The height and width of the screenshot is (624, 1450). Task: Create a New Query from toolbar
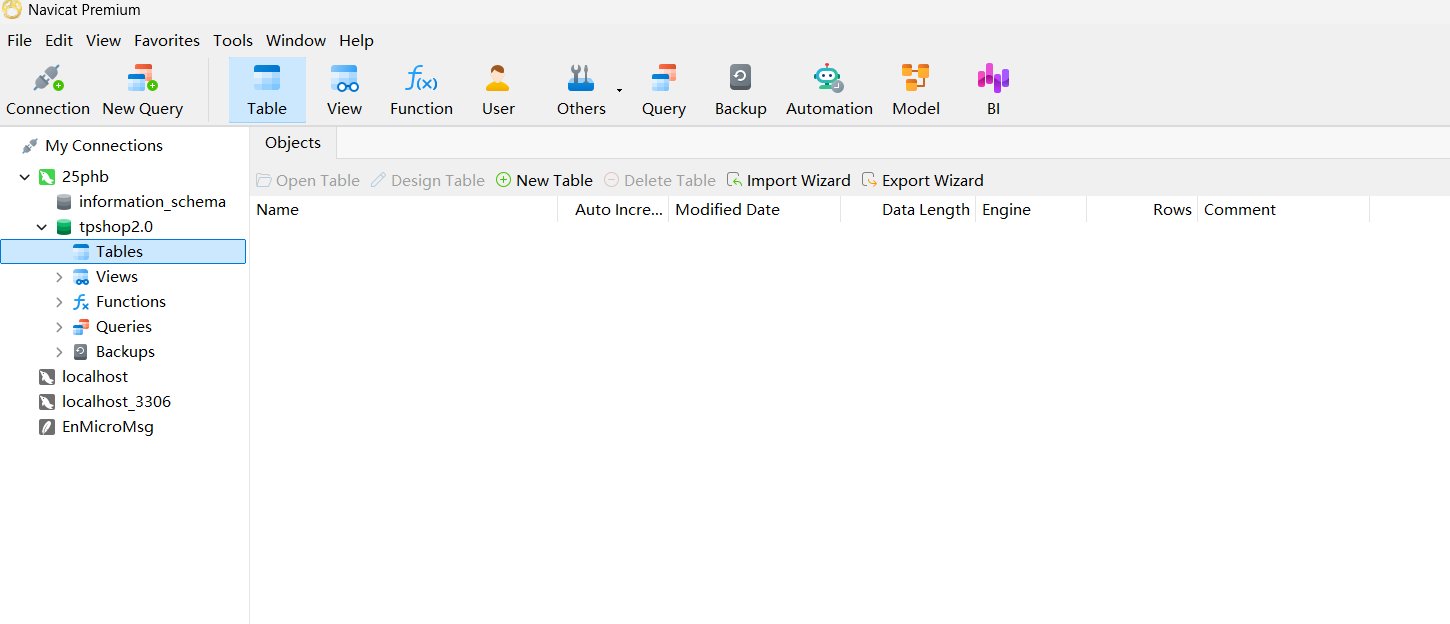pos(142,90)
